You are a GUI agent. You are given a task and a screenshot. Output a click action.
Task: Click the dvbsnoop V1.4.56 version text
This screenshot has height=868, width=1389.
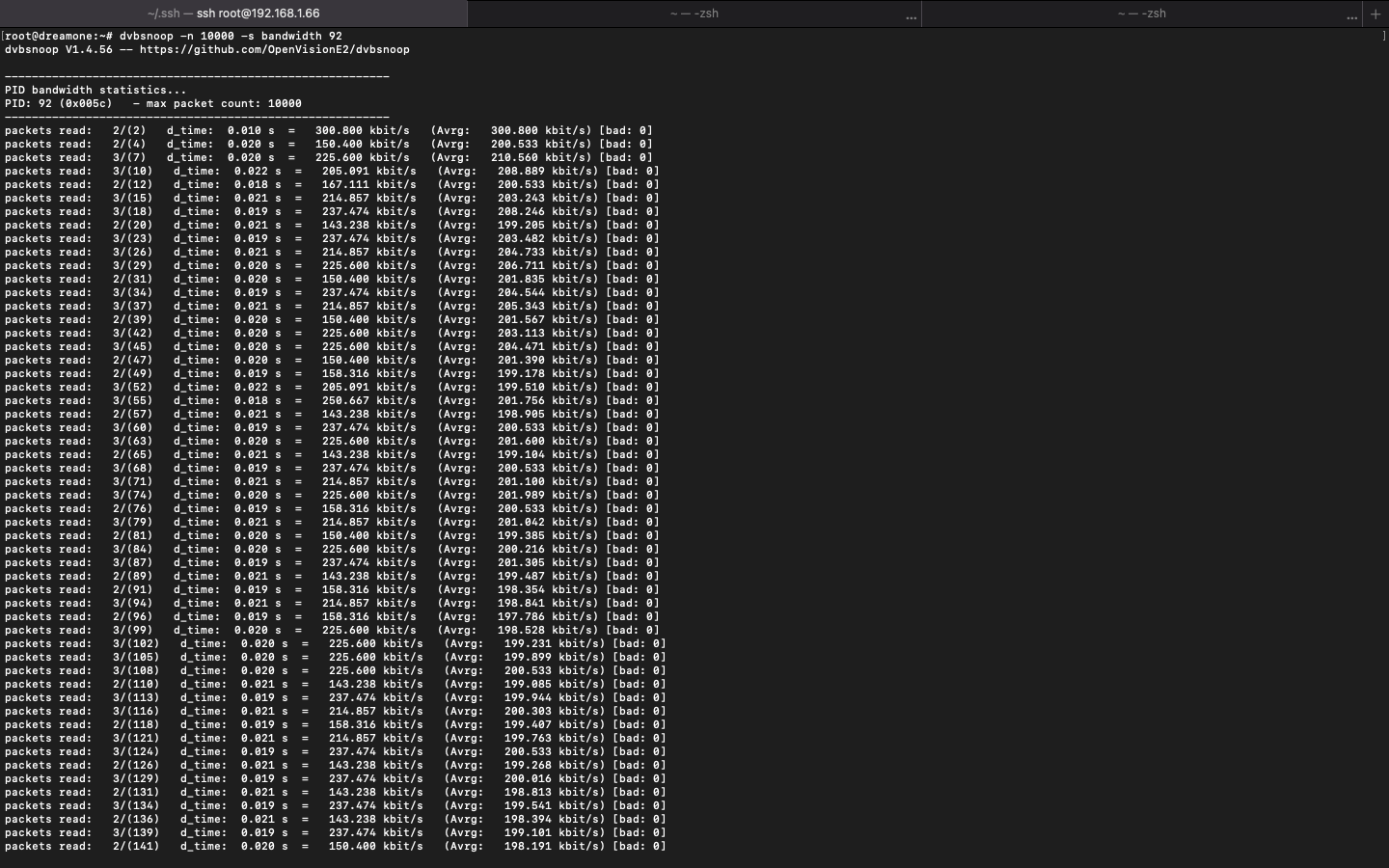58,49
